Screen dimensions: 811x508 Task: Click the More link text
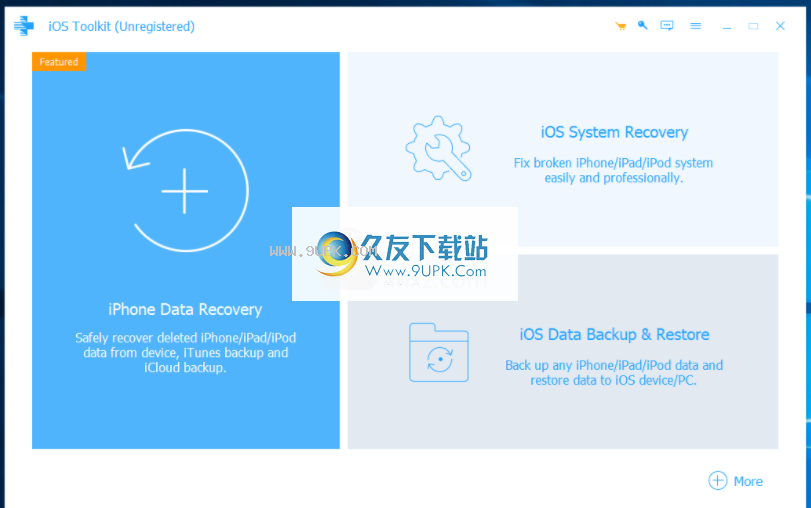pos(748,481)
